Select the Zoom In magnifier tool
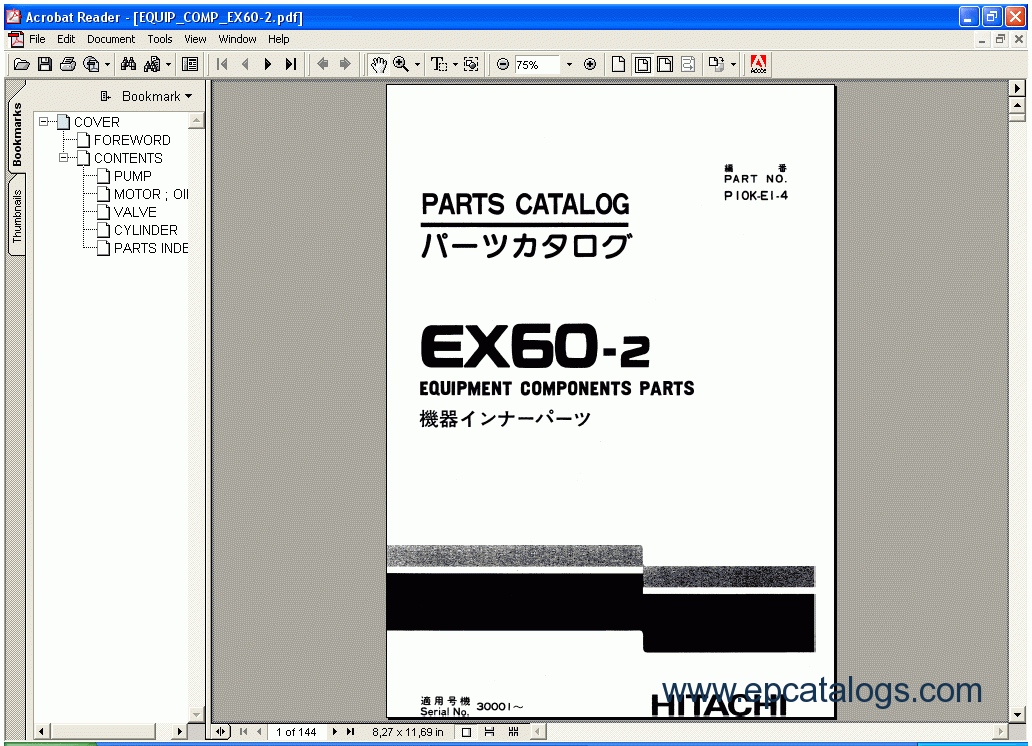Viewport: 1032px width, 746px height. coord(400,65)
